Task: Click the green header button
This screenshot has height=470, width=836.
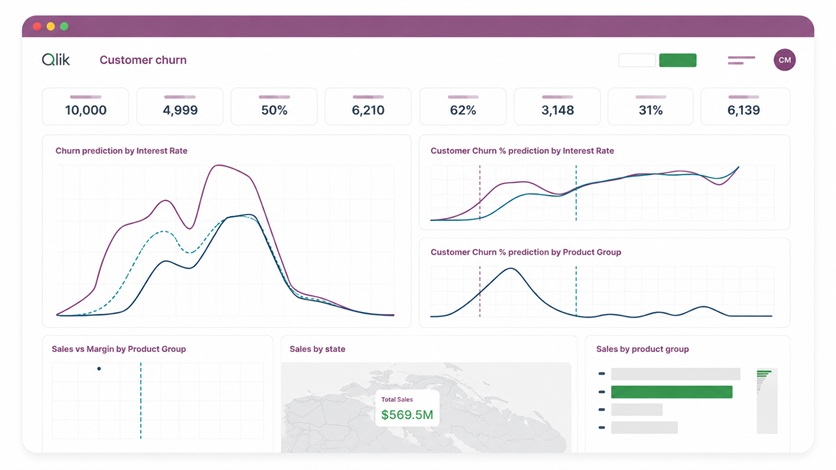Action: point(678,60)
